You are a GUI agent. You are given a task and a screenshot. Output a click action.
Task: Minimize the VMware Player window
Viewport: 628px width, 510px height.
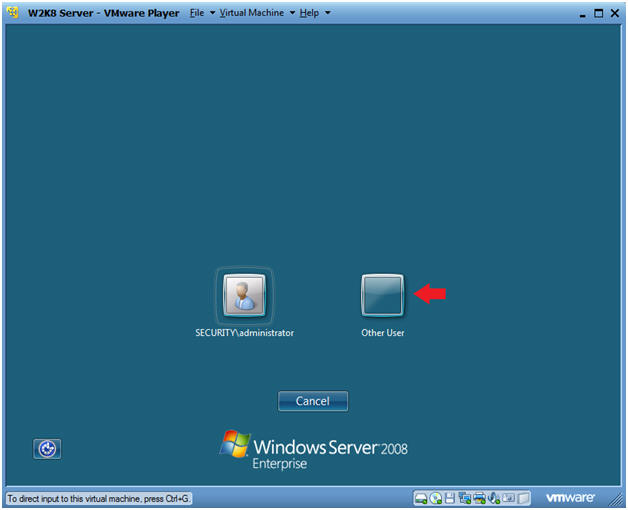(x=583, y=14)
